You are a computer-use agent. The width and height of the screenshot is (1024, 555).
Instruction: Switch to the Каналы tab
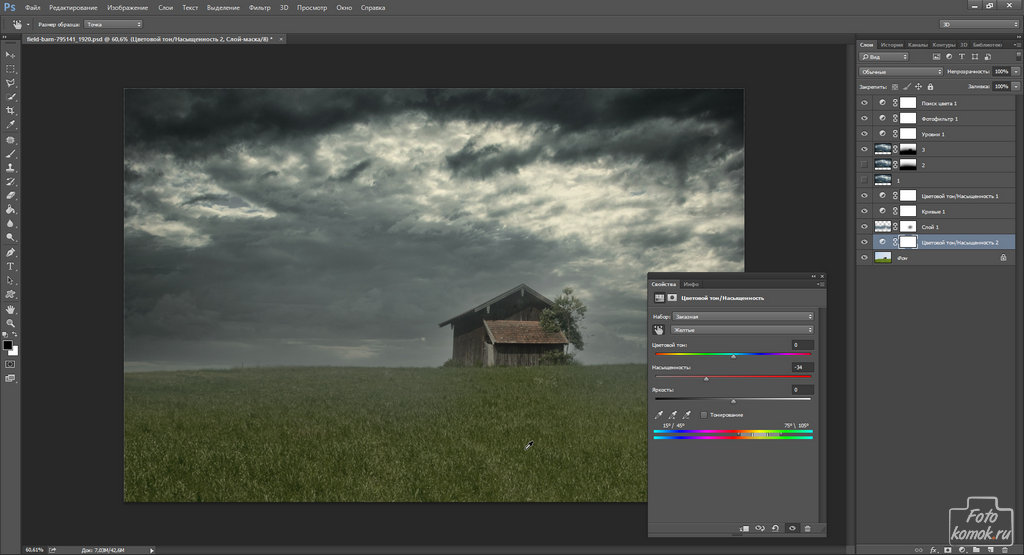point(918,45)
